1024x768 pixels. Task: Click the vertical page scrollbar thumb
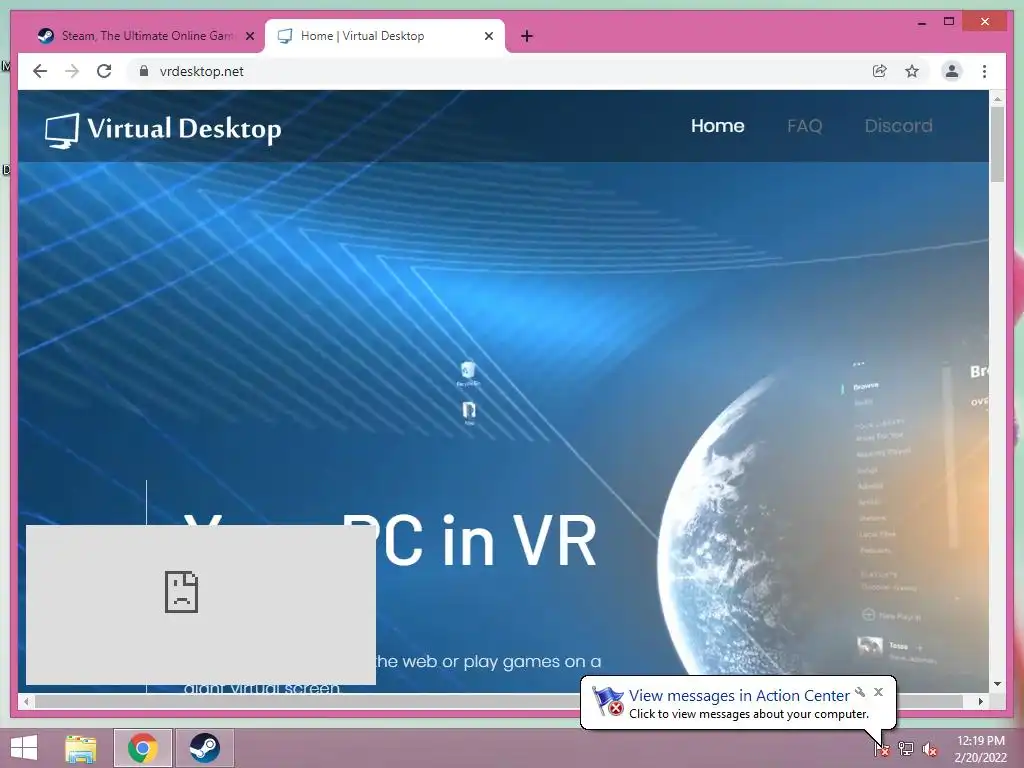point(997,144)
